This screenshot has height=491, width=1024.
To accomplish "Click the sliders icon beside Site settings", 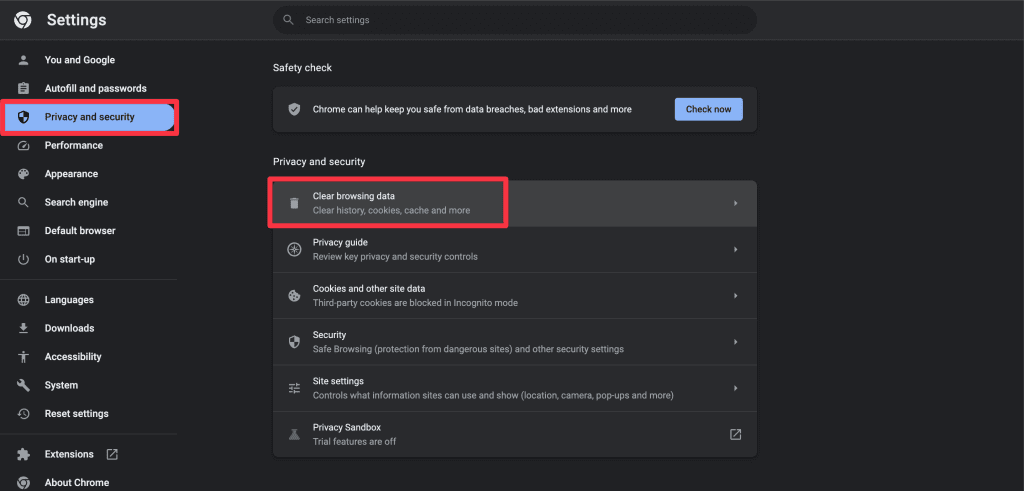I will [x=295, y=388].
